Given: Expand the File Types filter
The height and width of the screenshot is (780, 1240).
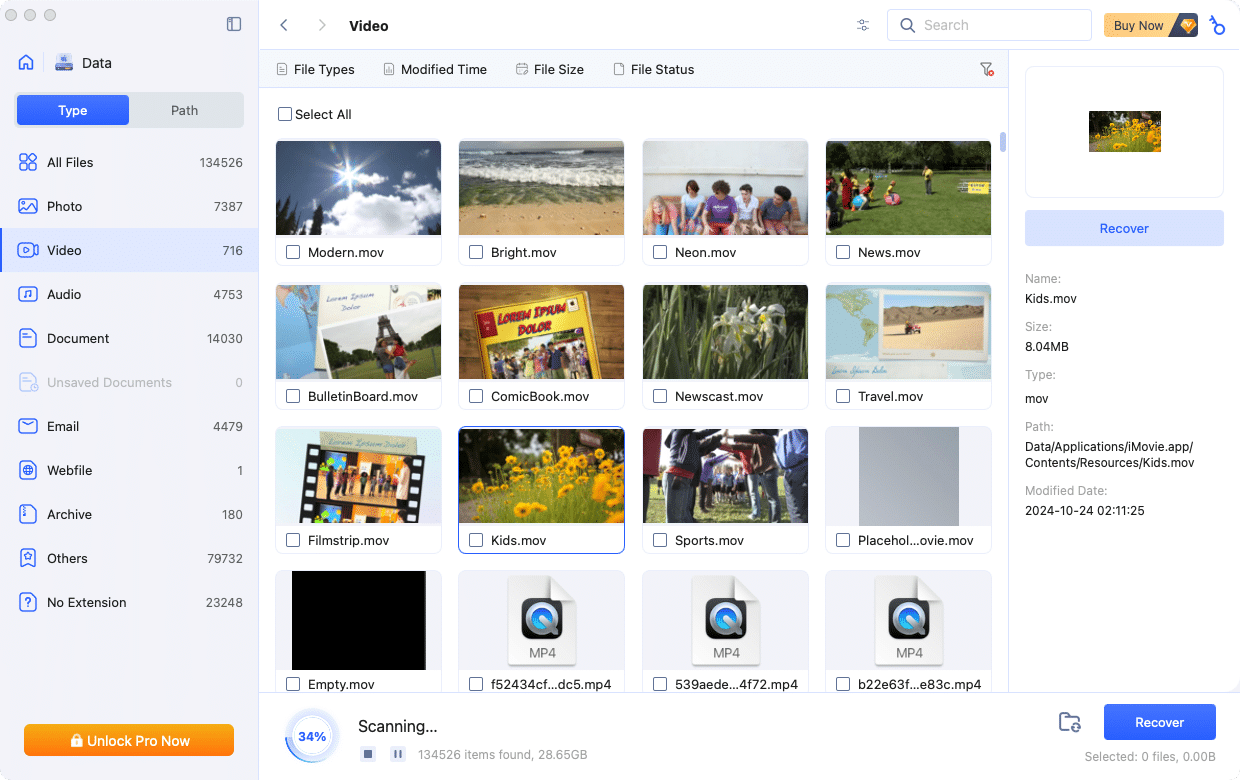Looking at the screenshot, I should (315, 69).
